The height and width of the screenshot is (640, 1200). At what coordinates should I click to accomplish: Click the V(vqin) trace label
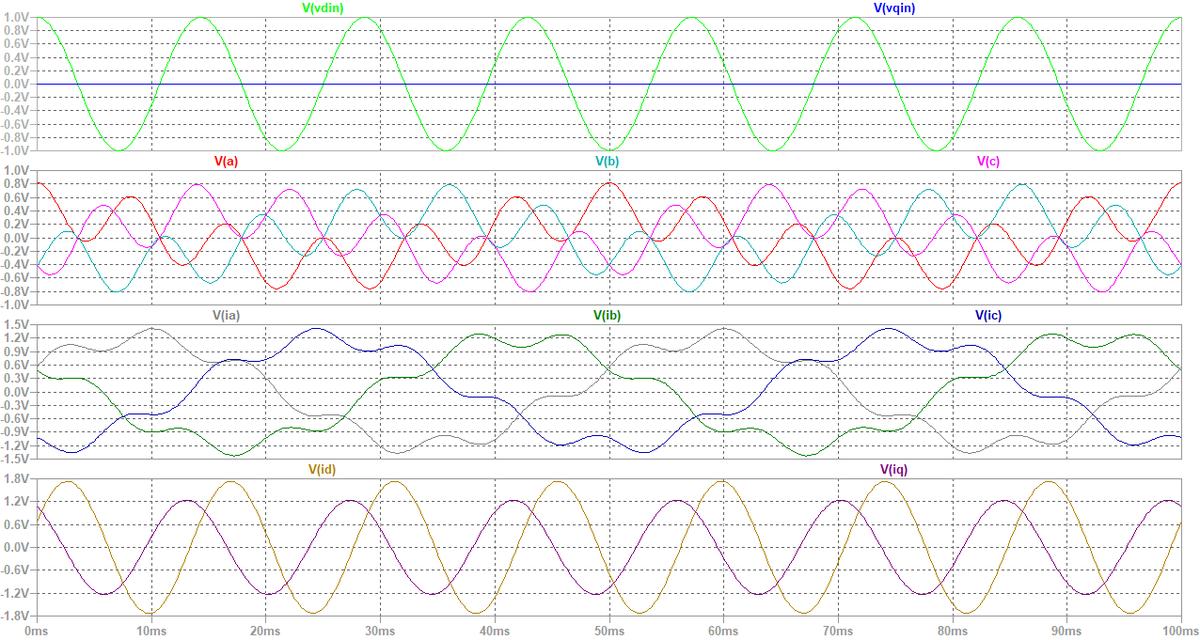tap(895, 8)
